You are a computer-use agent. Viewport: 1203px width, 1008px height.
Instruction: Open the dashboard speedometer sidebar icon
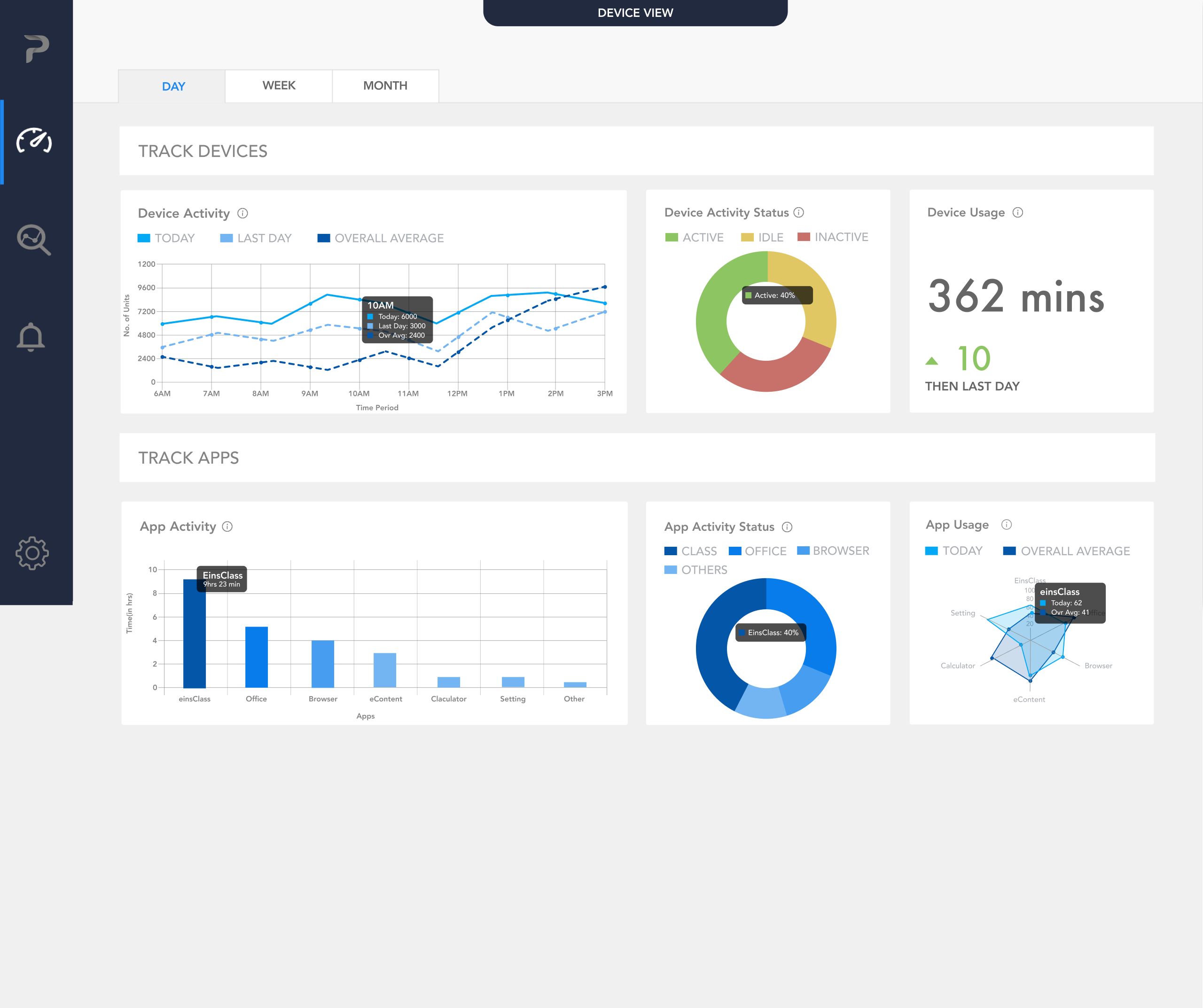(34, 141)
